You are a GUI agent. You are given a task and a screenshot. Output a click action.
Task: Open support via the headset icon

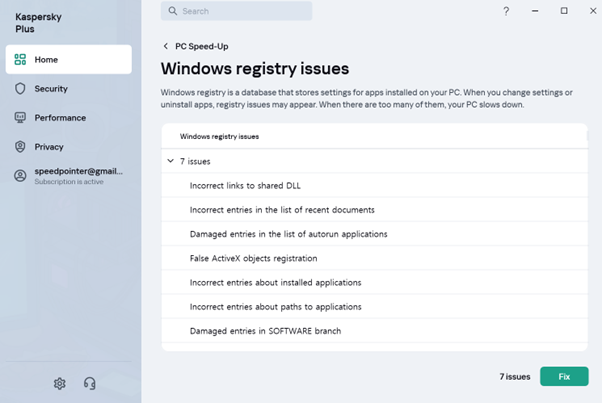pos(89,383)
